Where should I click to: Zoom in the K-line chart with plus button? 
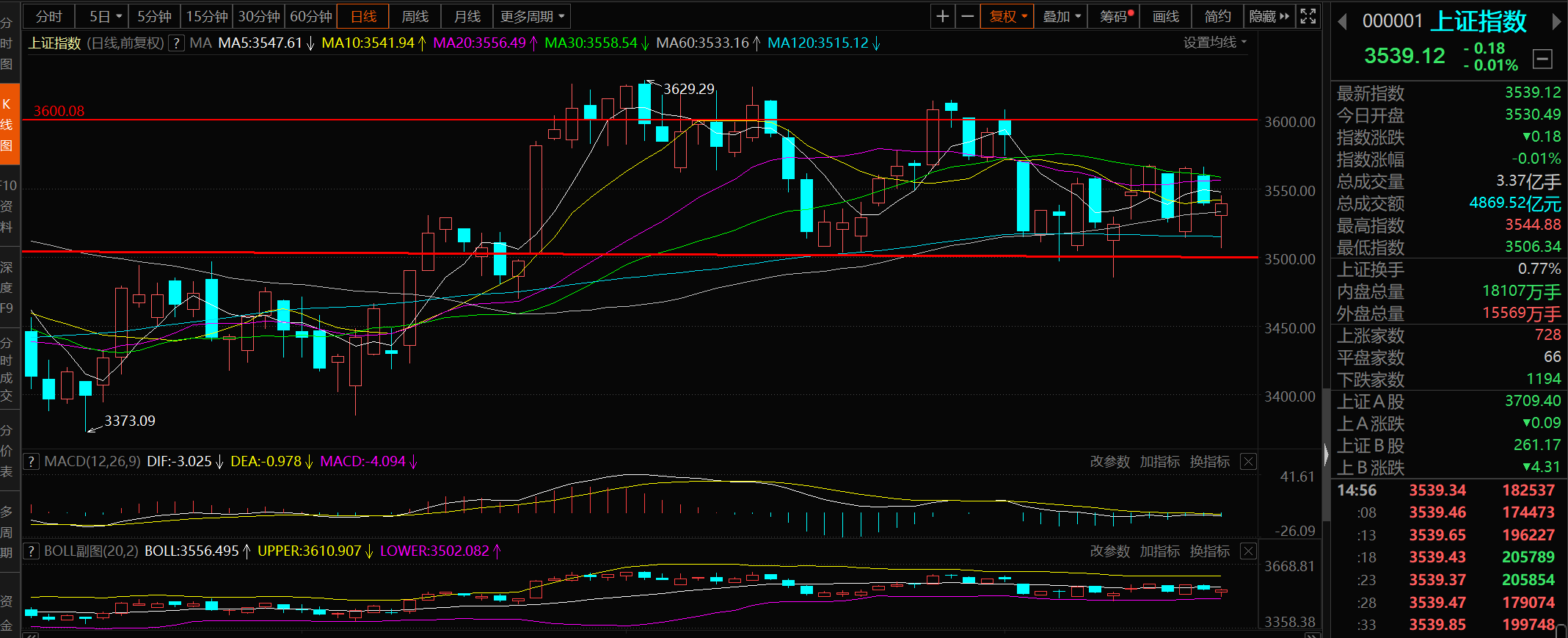pos(943,16)
